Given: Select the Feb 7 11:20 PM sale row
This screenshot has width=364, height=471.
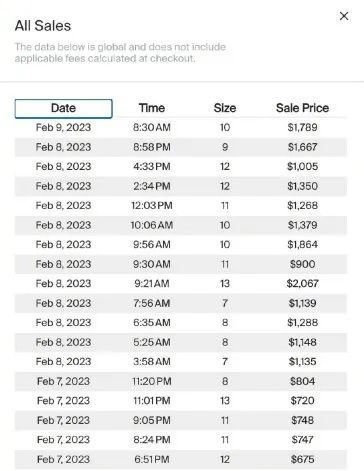Looking at the screenshot, I should coord(181,381).
